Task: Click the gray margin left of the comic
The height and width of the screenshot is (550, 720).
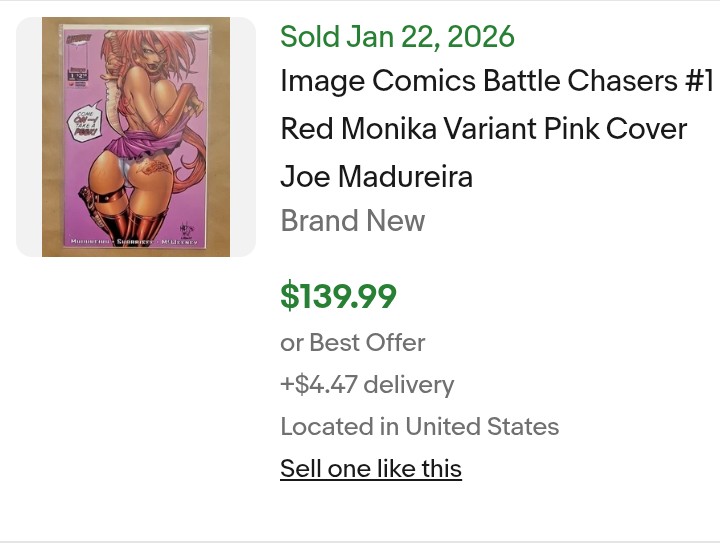Action: [29, 136]
